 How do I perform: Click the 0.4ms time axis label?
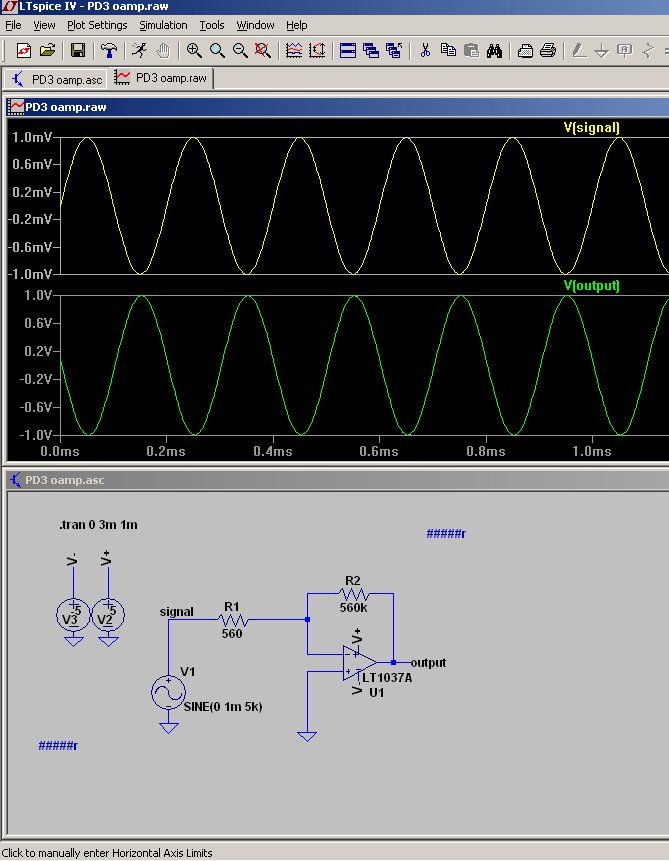pyautogui.click(x=273, y=451)
